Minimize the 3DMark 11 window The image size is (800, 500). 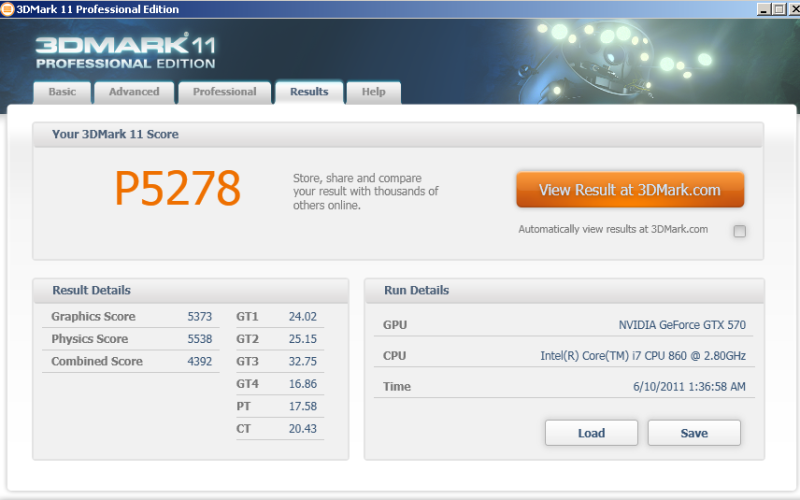pos(764,9)
